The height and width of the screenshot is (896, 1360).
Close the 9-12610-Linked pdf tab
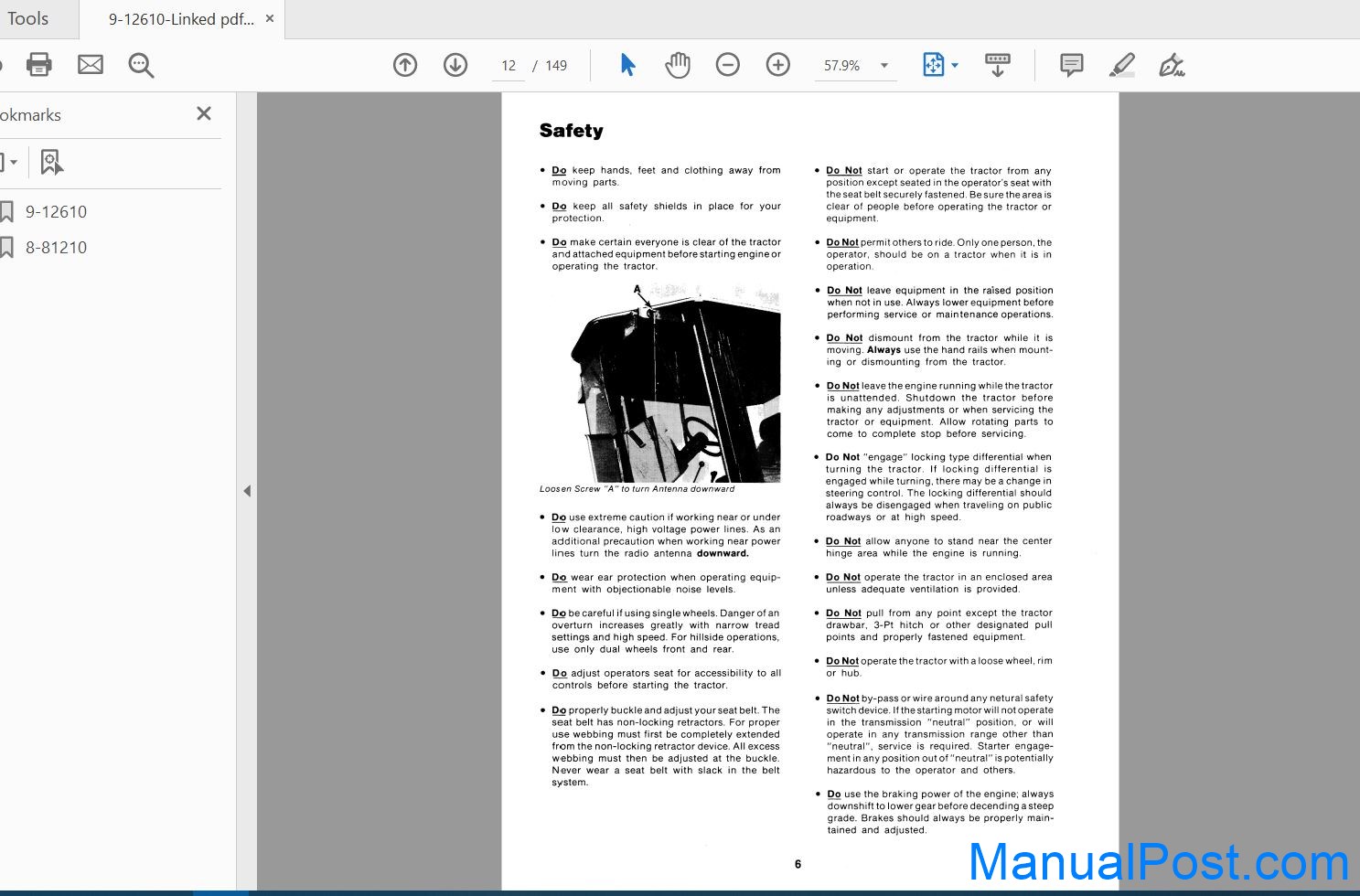[270, 18]
